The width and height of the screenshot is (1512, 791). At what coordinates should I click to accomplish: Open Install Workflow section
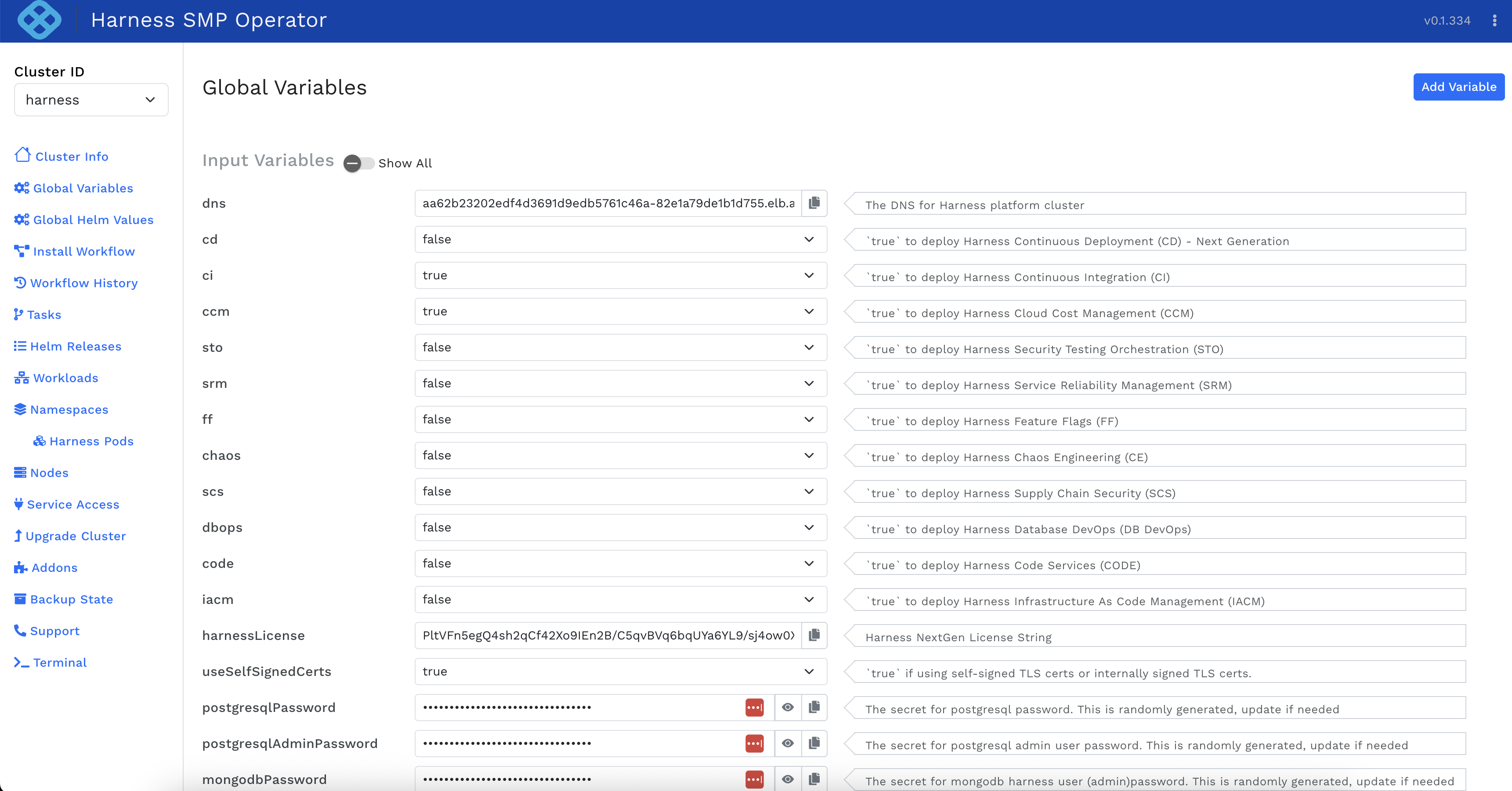75,251
